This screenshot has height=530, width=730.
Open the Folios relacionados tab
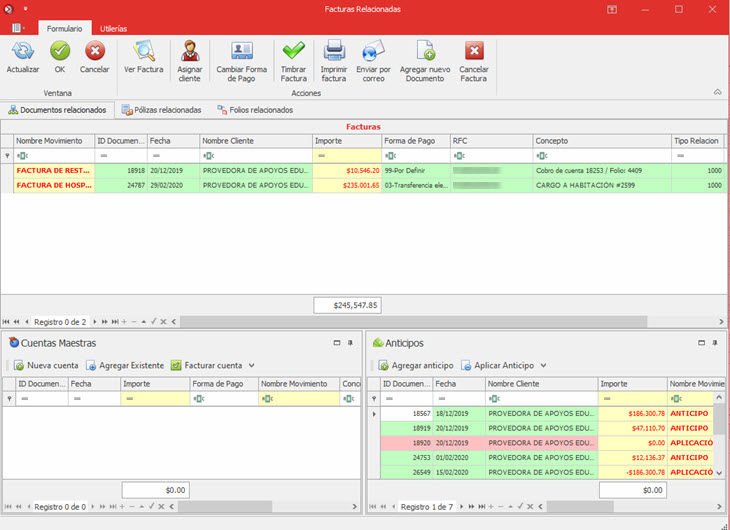(254, 110)
